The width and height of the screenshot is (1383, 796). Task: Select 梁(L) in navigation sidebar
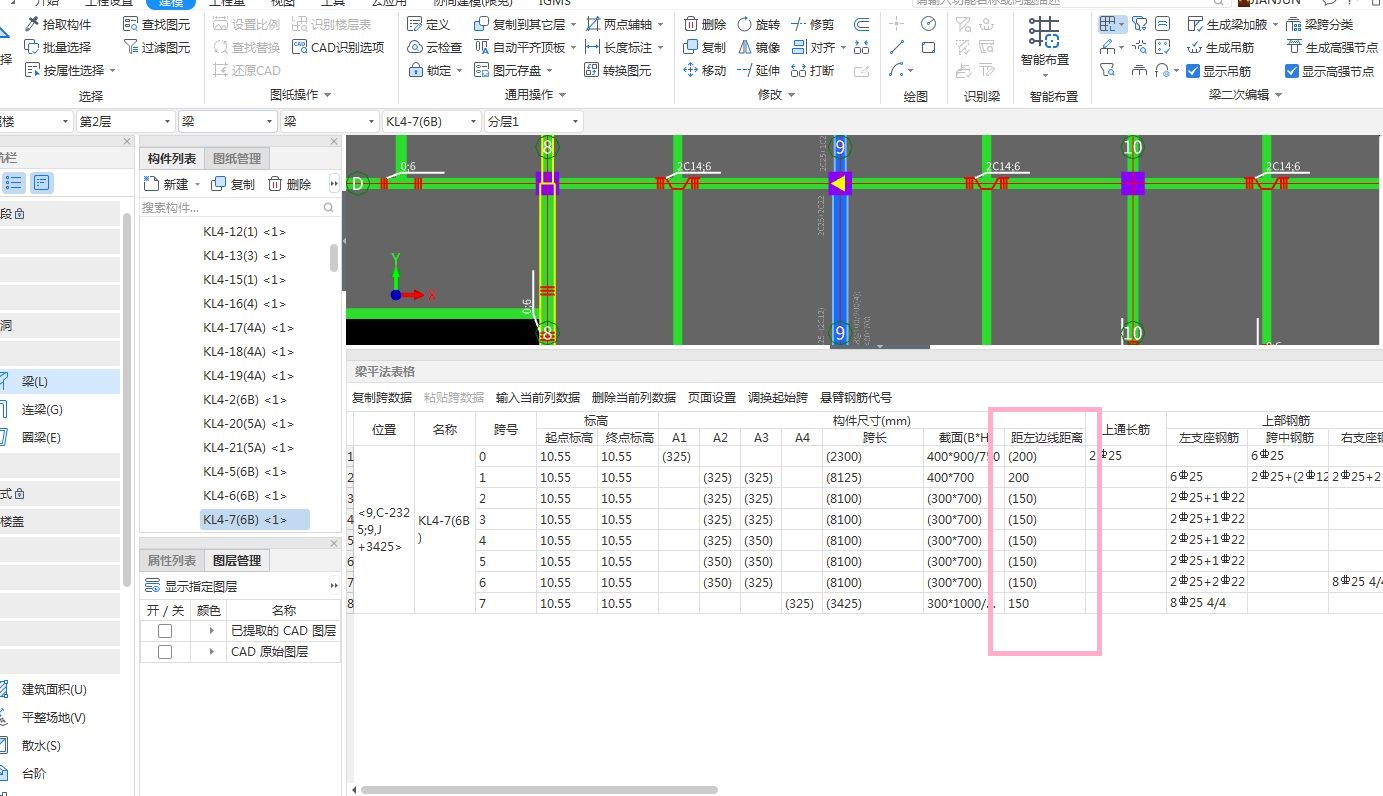tap(60, 381)
